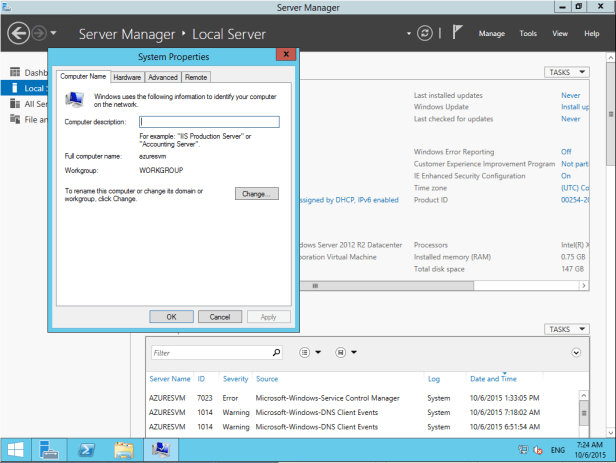Image resolution: width=616 pixels, height=463 pixels.
Task: Click the refresh icon in header
Action: click(x=427, y=33)
